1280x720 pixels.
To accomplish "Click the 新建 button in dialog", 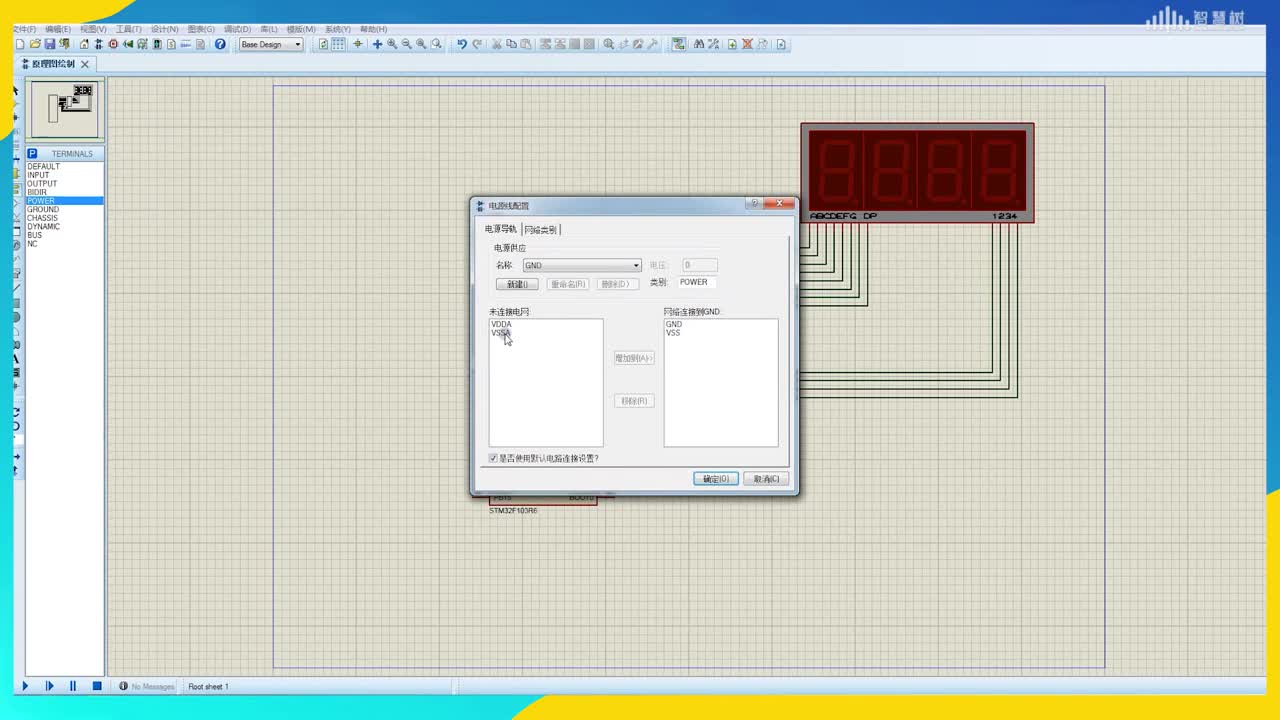I will click(x=517, y=284).
